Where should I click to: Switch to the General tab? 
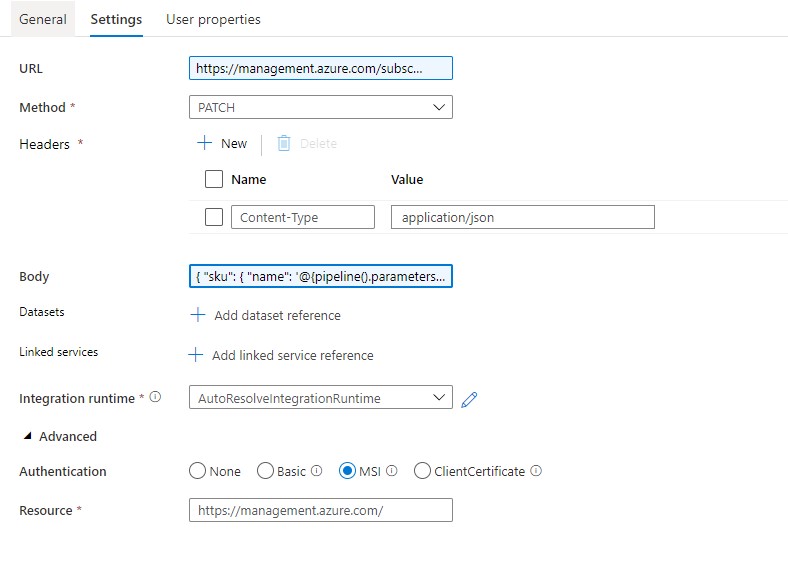coord(43,19)
